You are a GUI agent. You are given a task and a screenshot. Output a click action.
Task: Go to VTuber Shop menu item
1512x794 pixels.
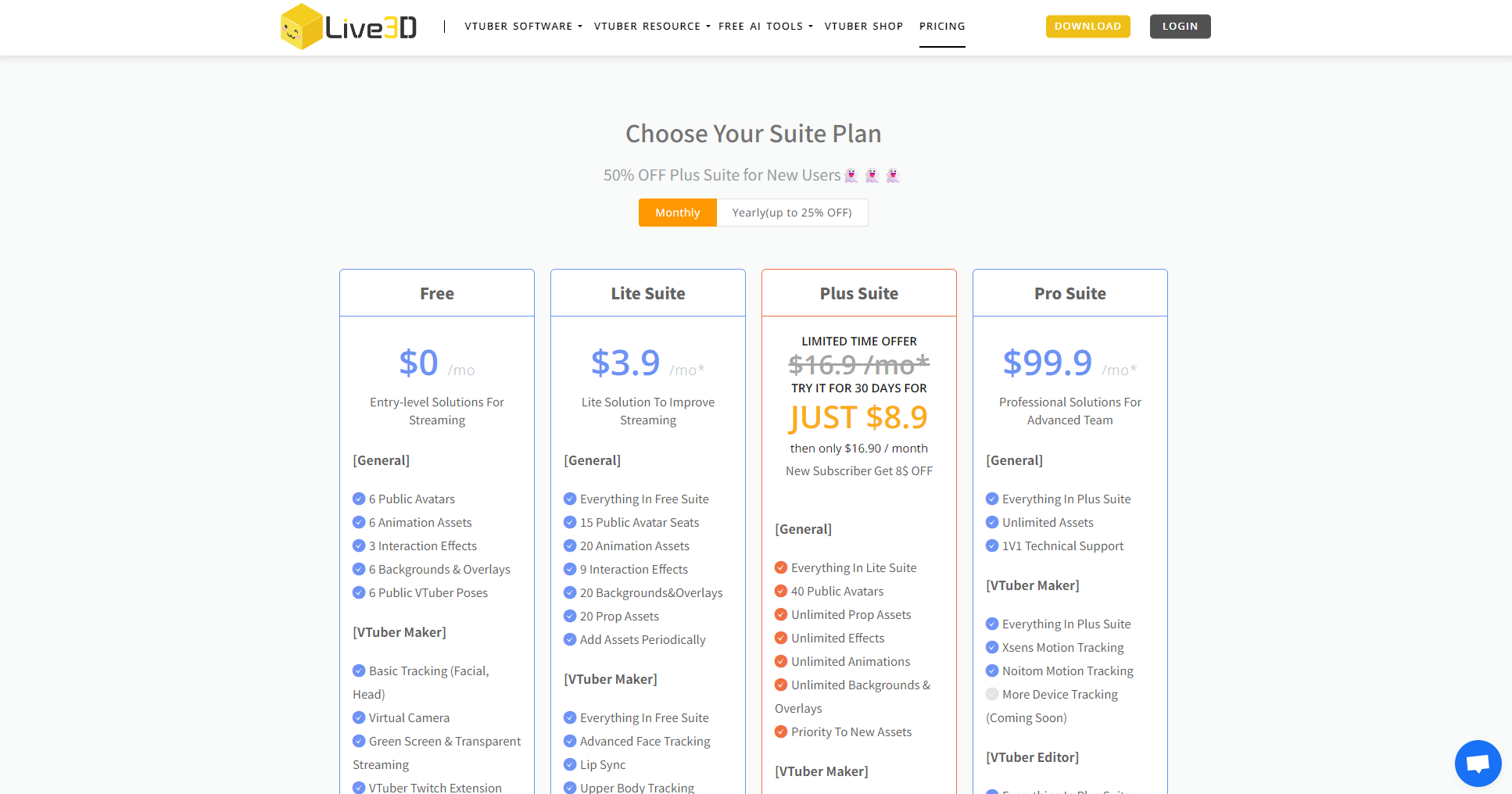[864, 27]
